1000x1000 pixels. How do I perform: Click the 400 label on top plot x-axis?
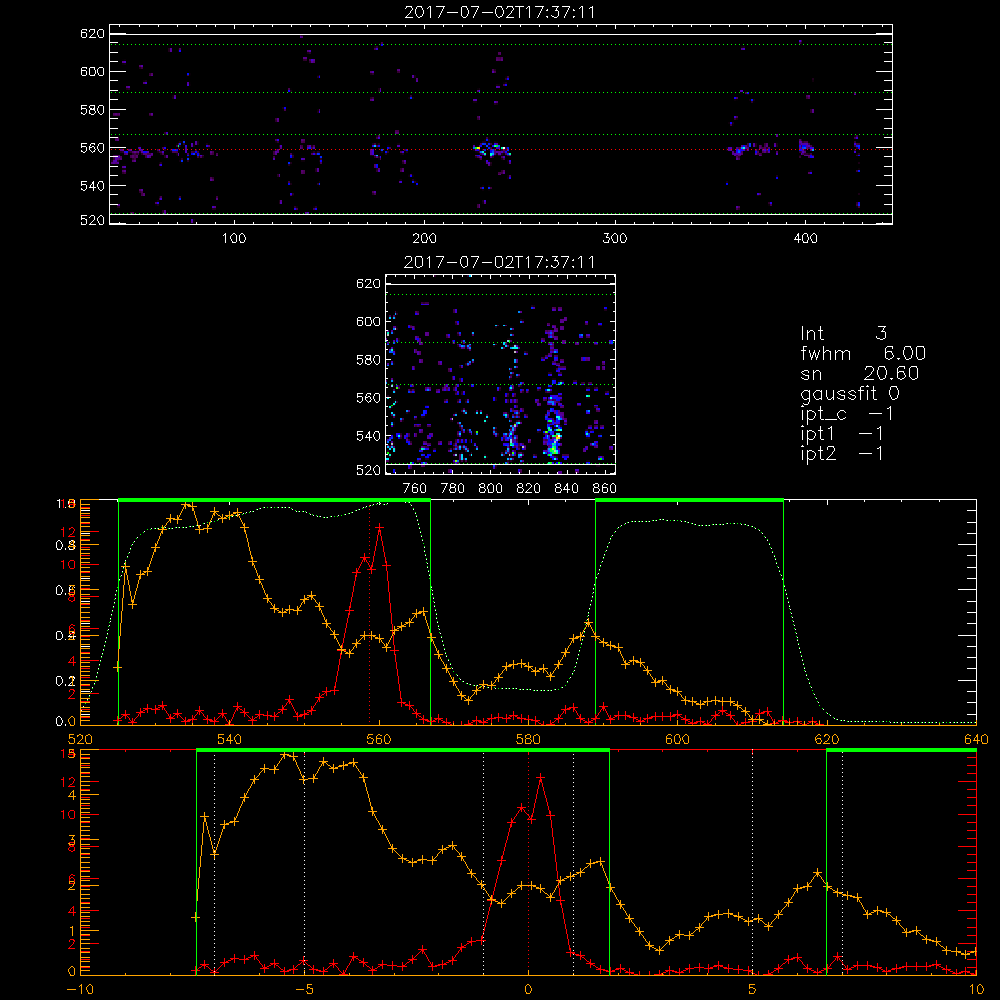pyautogui.click(x=805, y=239)
